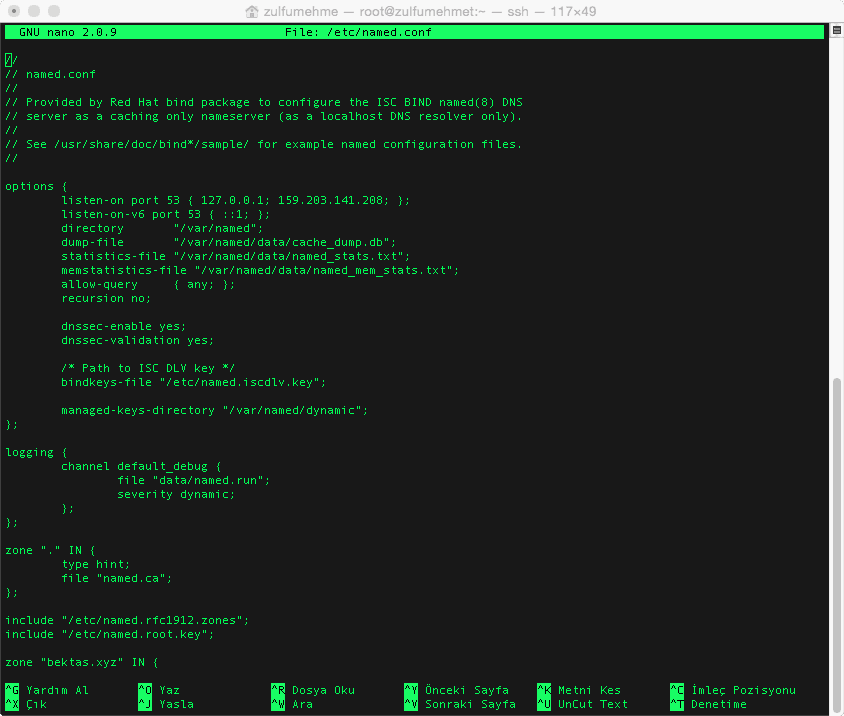
Task: Click the ^R Dosya Oku shortcut
Action: click(313, 690)
